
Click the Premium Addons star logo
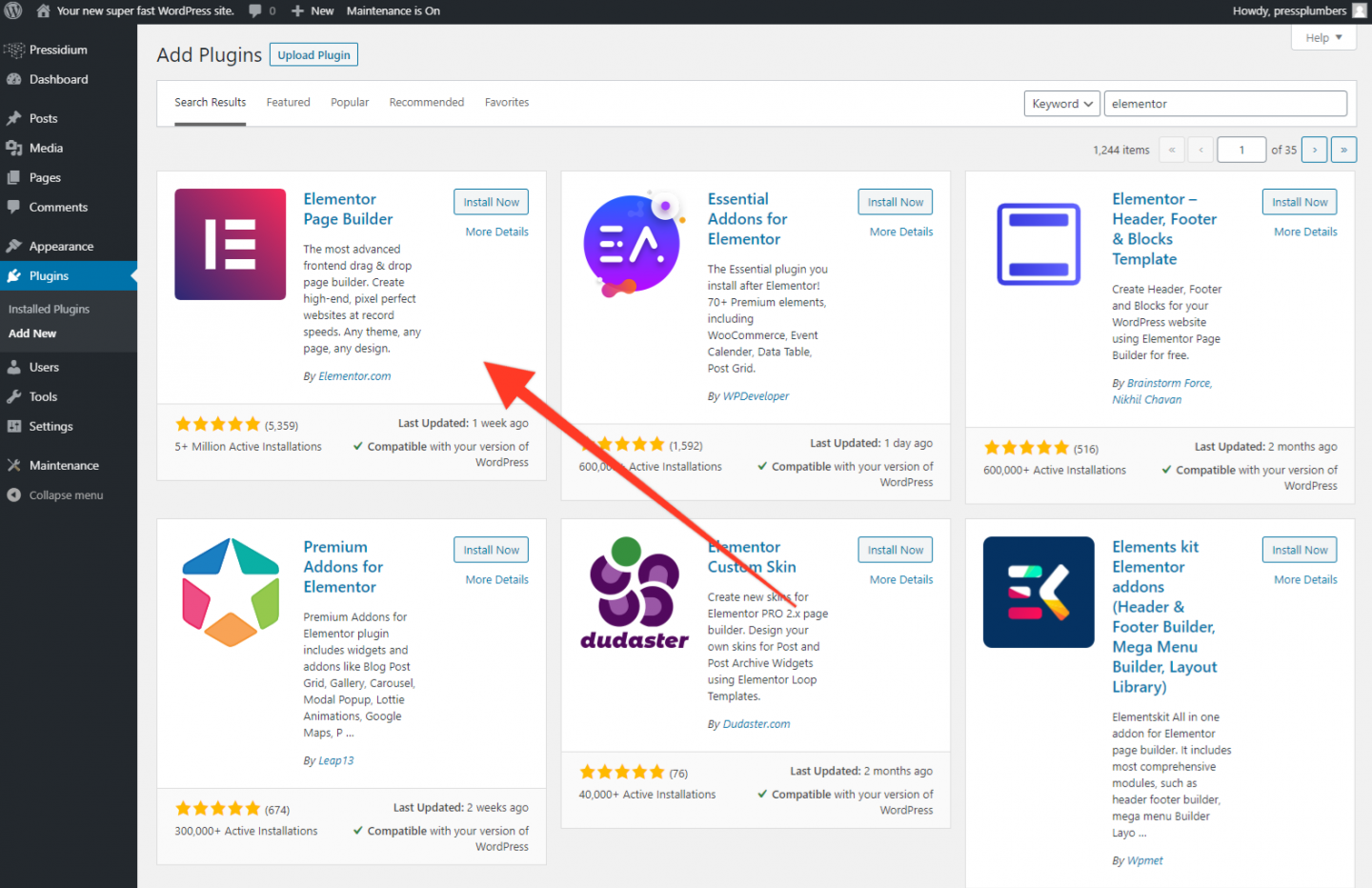click(x=231, y=592)
